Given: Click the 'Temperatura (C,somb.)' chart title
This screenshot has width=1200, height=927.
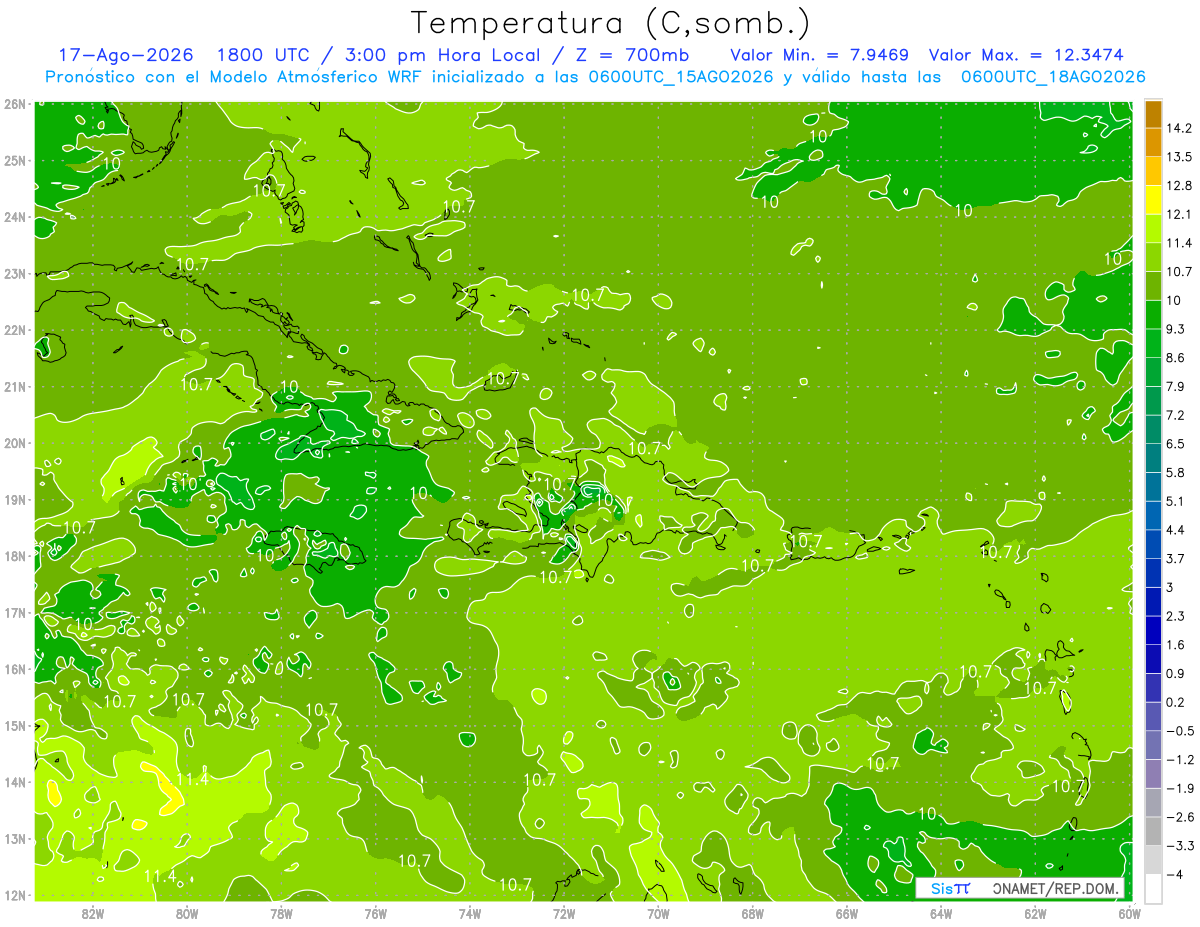Looking at the screenshot, I should [x=610, y=23].
